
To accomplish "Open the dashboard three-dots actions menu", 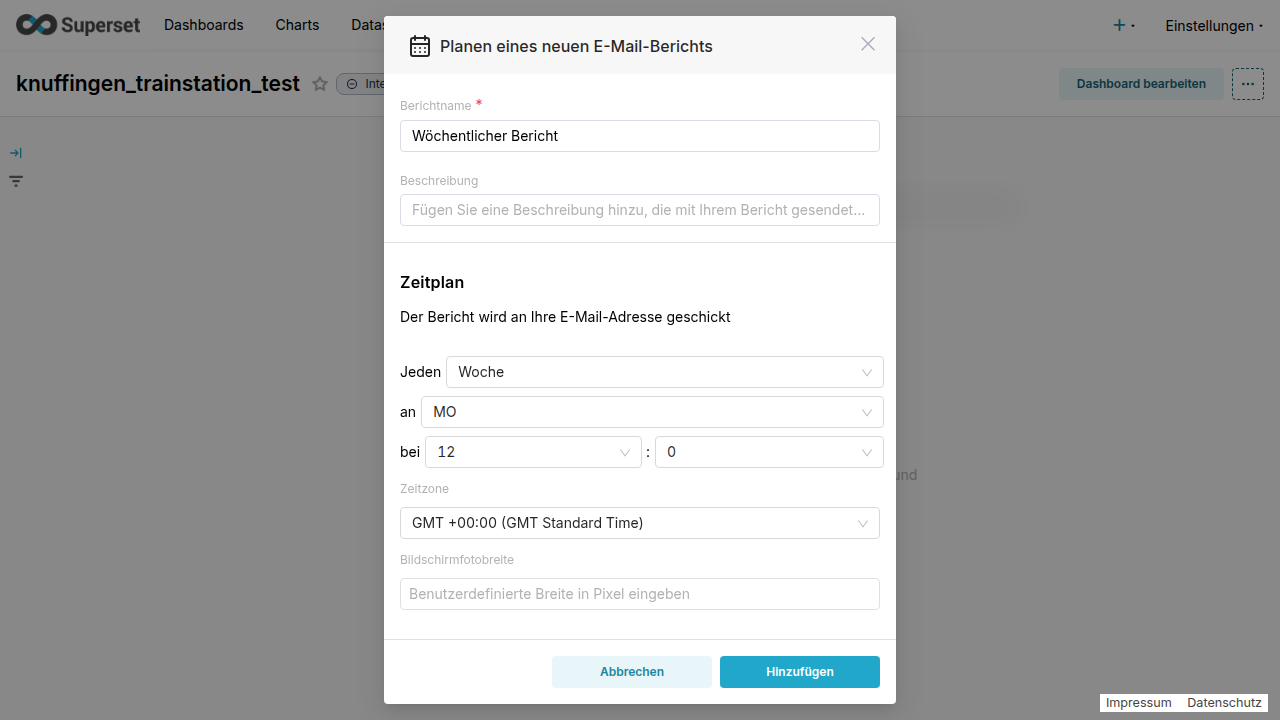I will (x=1247, y=84).
